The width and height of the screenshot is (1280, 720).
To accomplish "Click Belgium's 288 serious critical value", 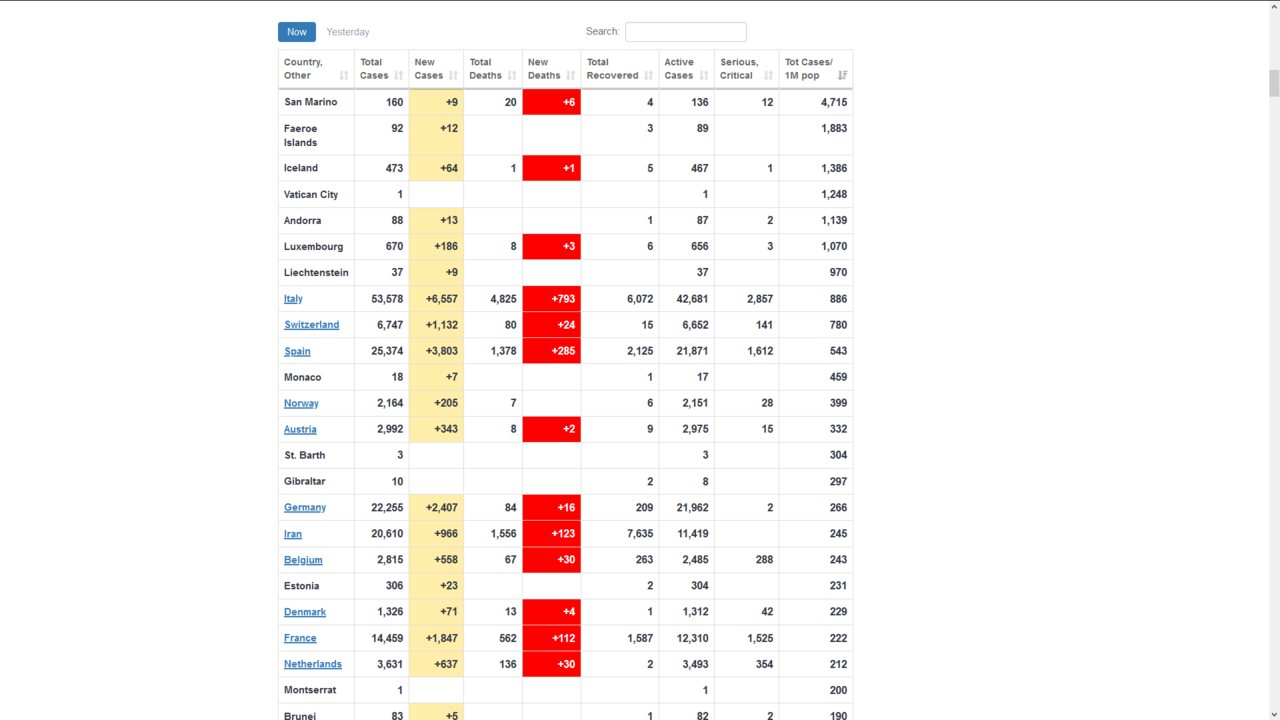I will click(764, 560).
